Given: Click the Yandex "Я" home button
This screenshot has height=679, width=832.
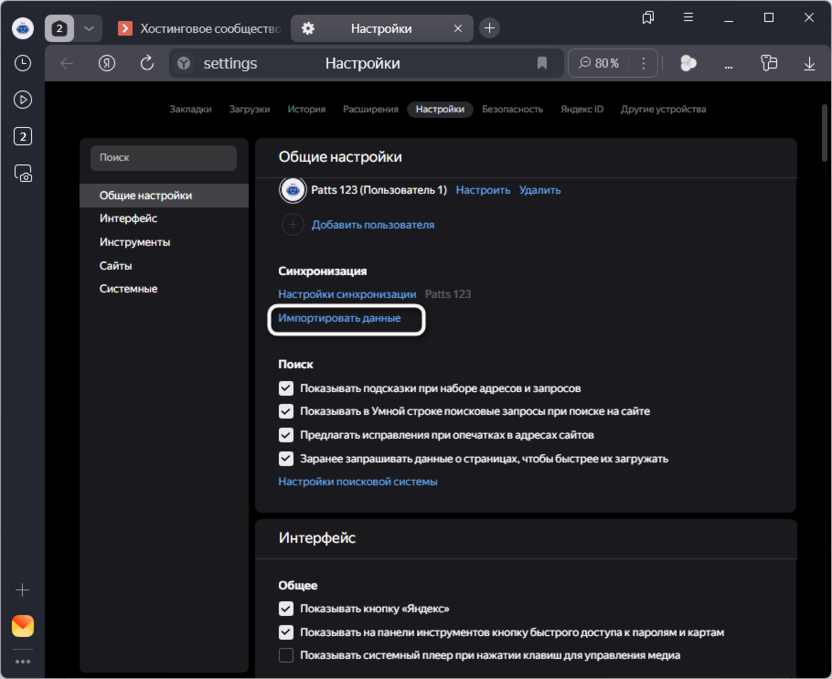Looking at the screenshot, I should point(107,63).
